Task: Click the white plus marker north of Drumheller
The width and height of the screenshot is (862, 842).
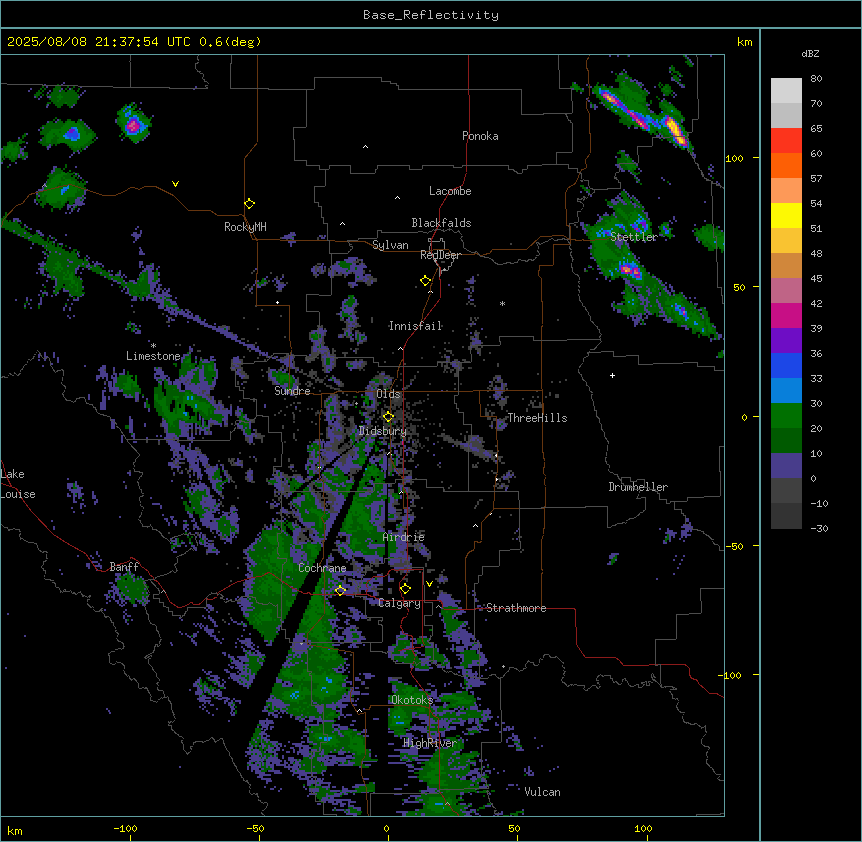Action: [612, 375]
